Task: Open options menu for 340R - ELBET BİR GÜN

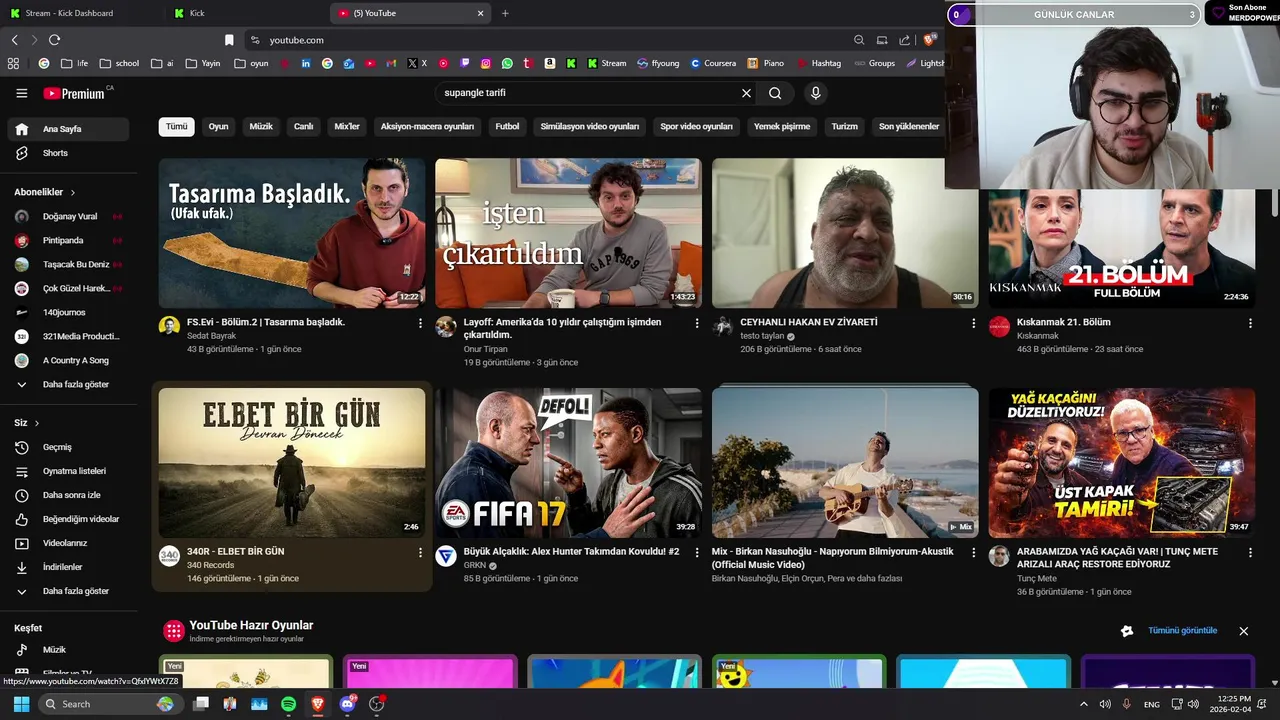Action: 420,552
